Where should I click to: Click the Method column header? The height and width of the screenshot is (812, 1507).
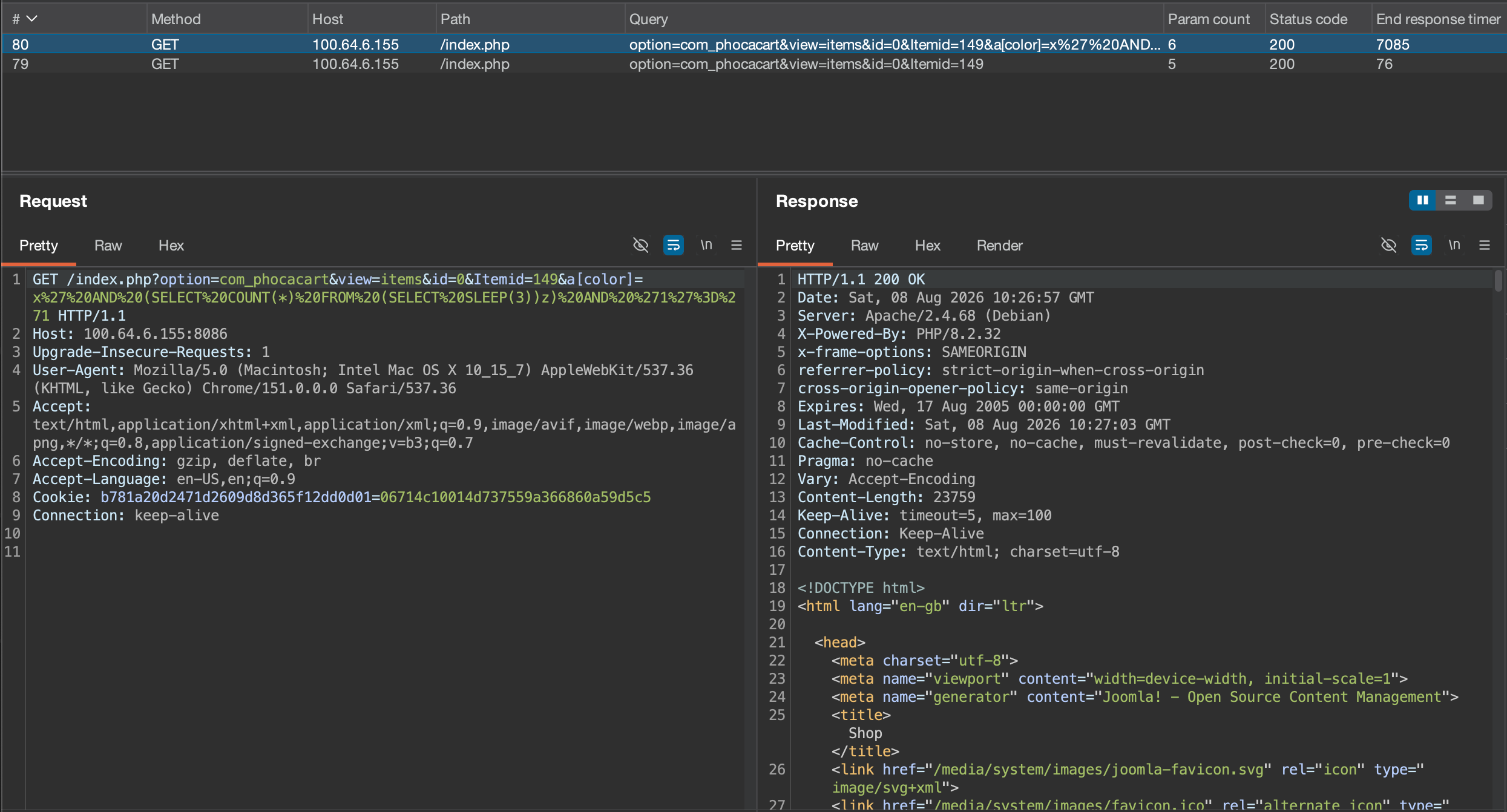(x=176, y=19)
